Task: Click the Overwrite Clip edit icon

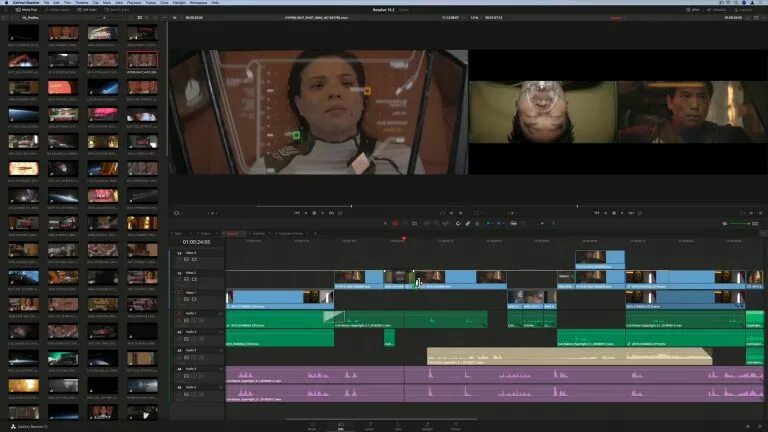Action: click(x=436, y=223)
